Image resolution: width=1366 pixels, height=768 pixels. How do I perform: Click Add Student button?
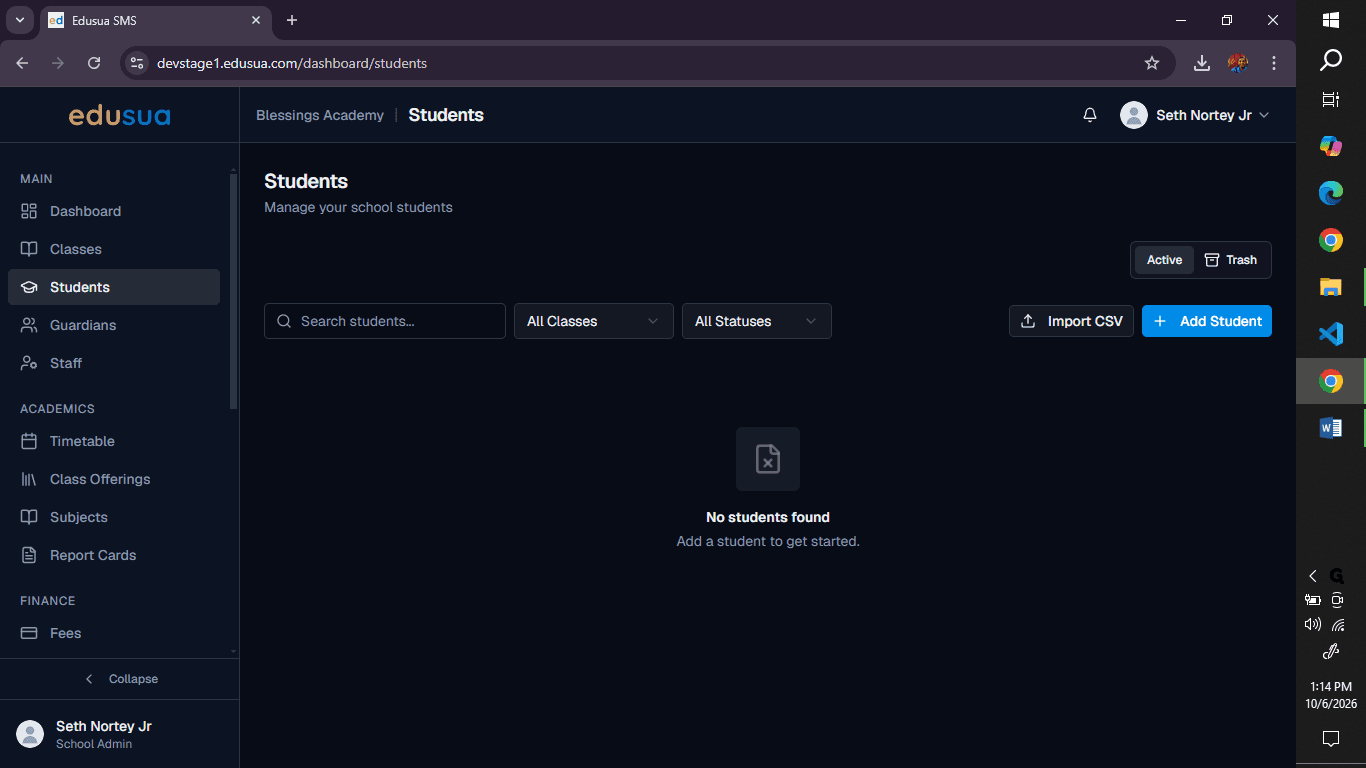click(1207, 321)
